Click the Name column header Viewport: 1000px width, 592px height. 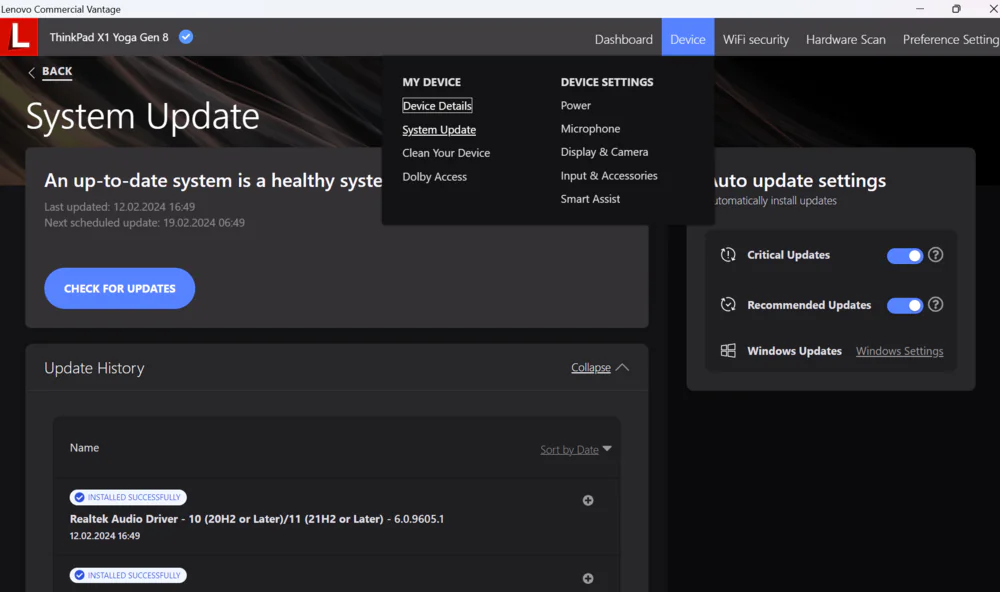[84, 448]
